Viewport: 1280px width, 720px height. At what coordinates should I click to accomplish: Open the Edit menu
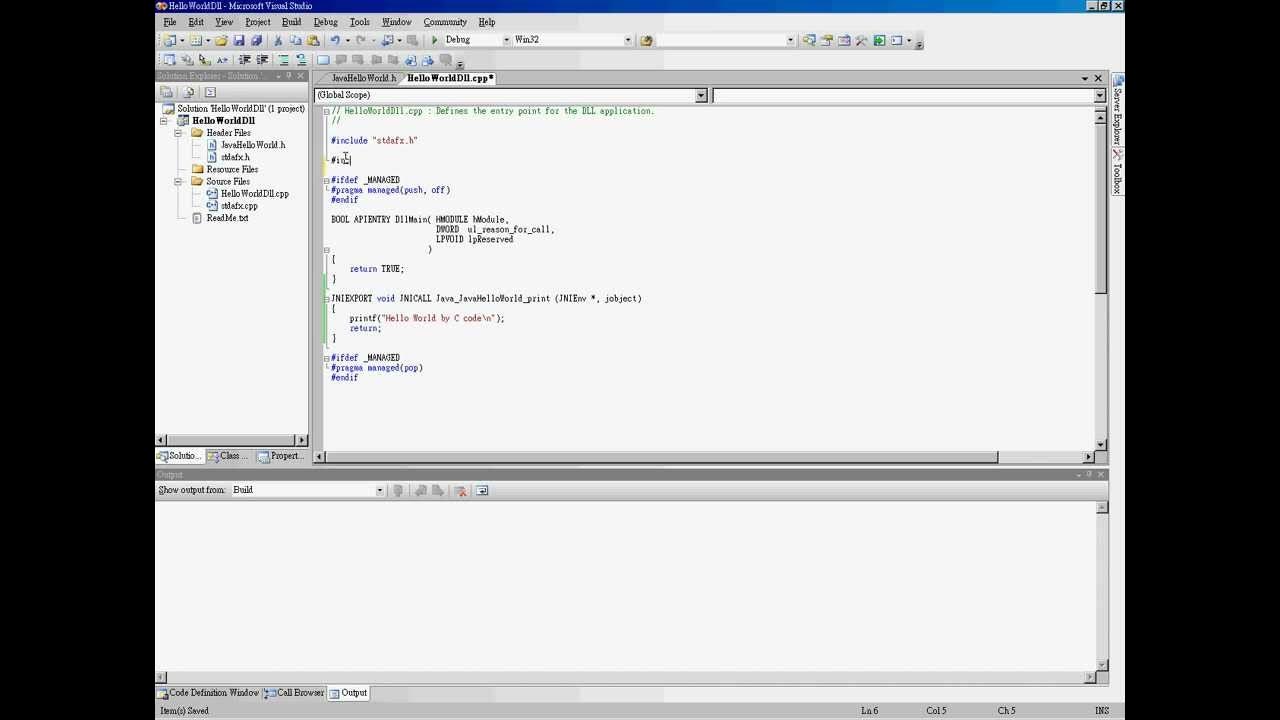(196, 22)
